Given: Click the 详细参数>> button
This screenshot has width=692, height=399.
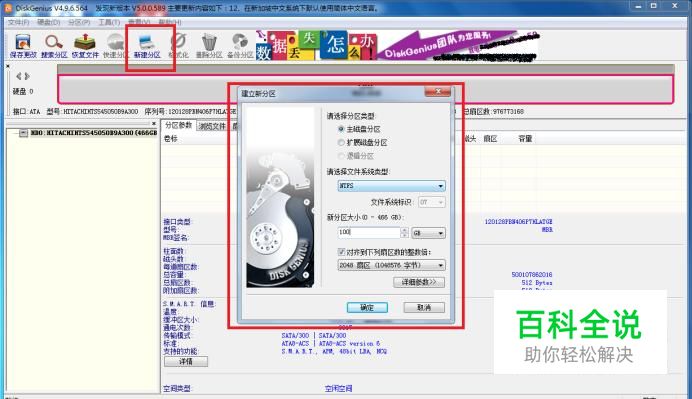Looking at the screenshot, I should click(419, 282).
